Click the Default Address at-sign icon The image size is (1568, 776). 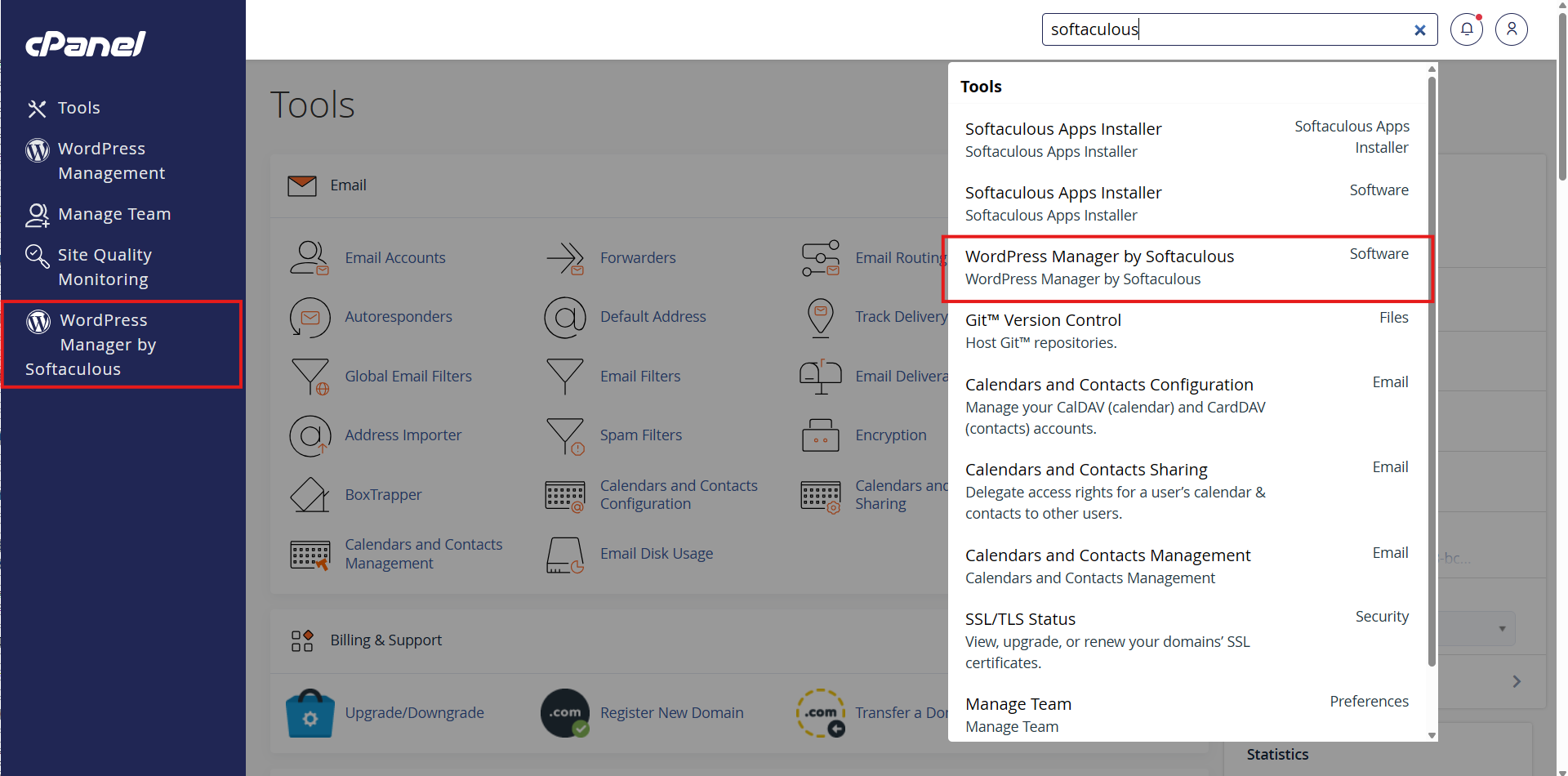[565, 317]
